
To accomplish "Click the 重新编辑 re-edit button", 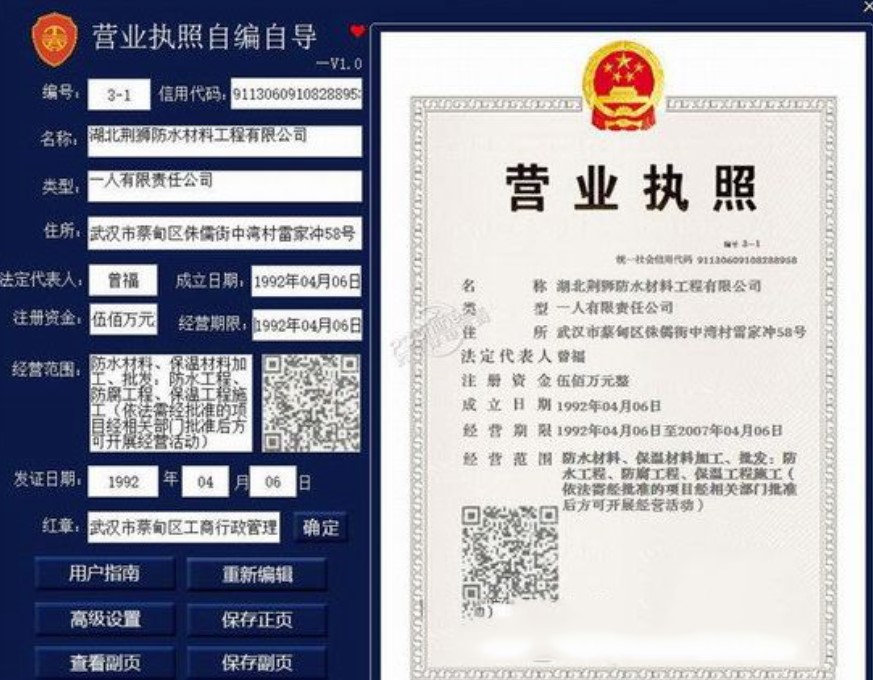I will 257,574.
